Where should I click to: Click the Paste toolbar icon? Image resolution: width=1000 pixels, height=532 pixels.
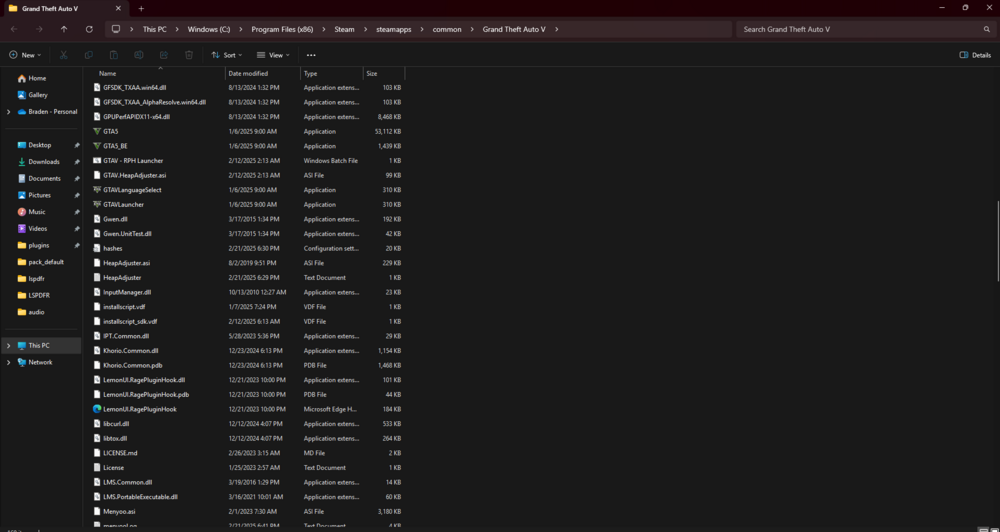(114, 55)
